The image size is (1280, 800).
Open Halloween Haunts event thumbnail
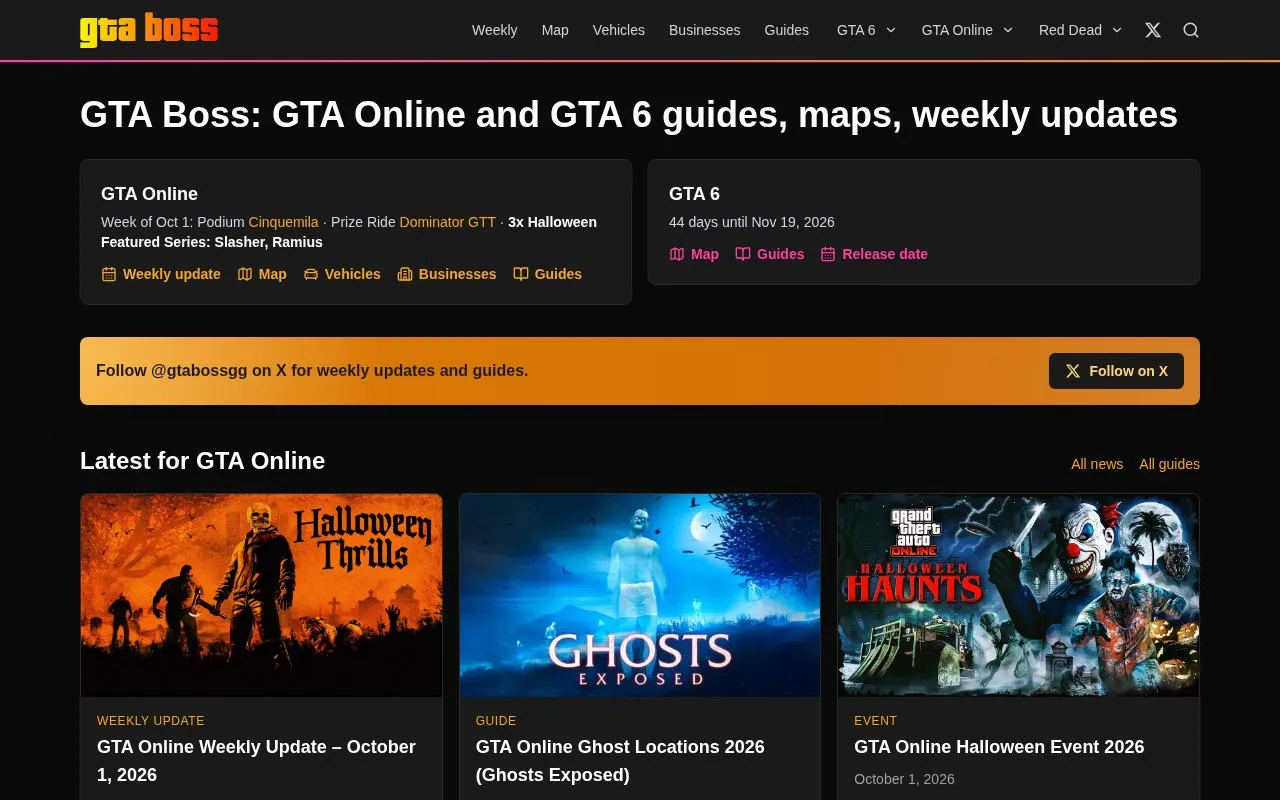point(1018,595)
